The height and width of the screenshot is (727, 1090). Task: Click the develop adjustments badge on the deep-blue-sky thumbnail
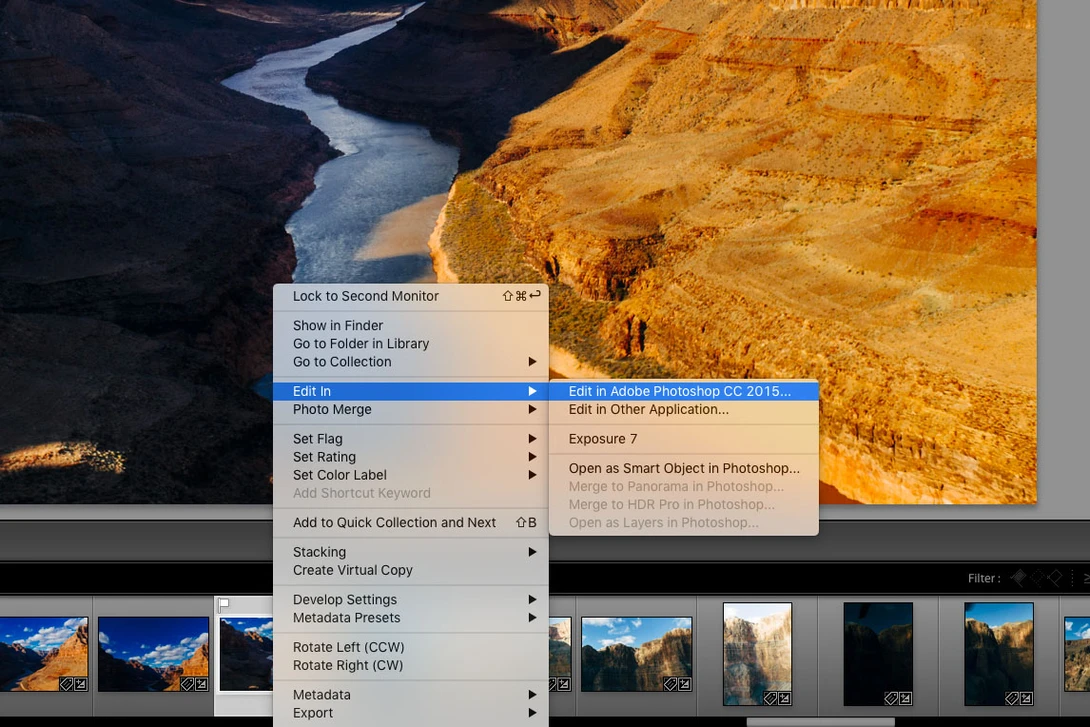click(202, 684)
